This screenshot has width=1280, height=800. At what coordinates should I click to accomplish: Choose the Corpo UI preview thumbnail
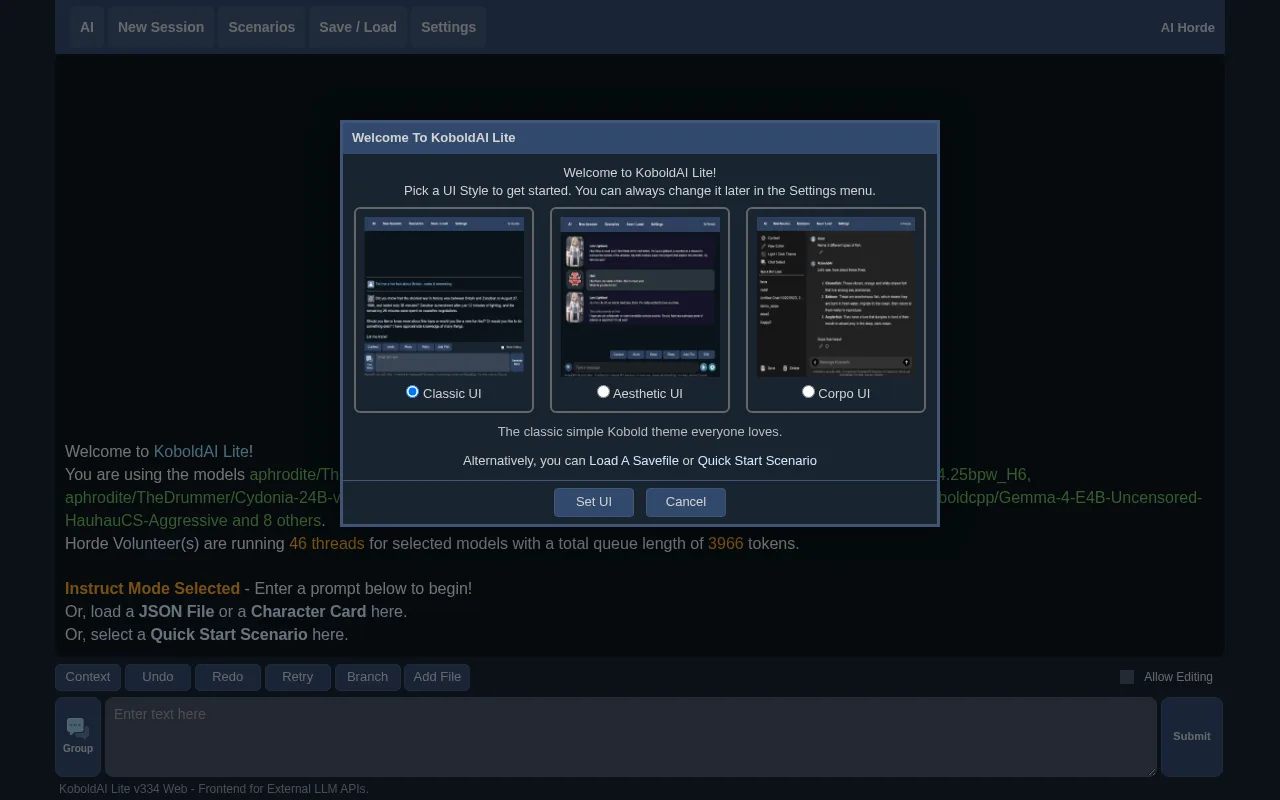click(x=836, y=297)
